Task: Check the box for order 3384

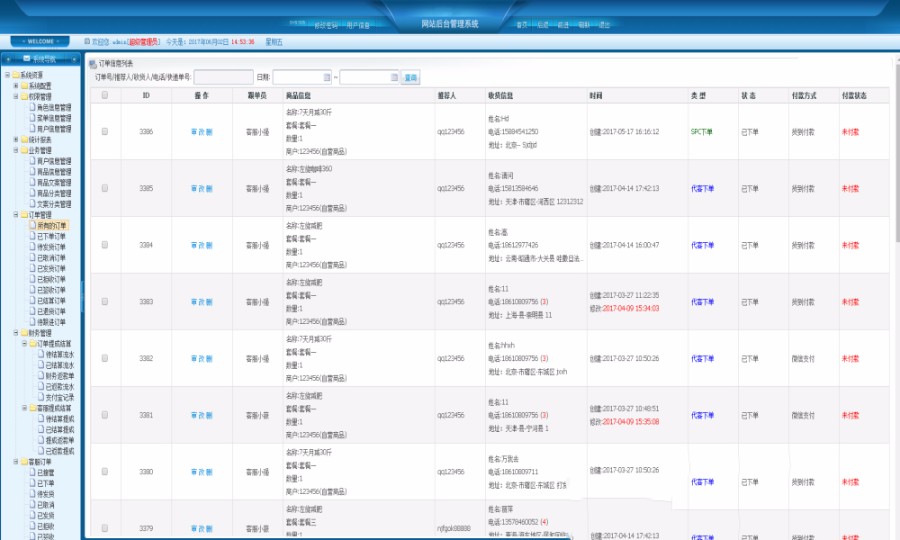Action: [x=104, y=244]
